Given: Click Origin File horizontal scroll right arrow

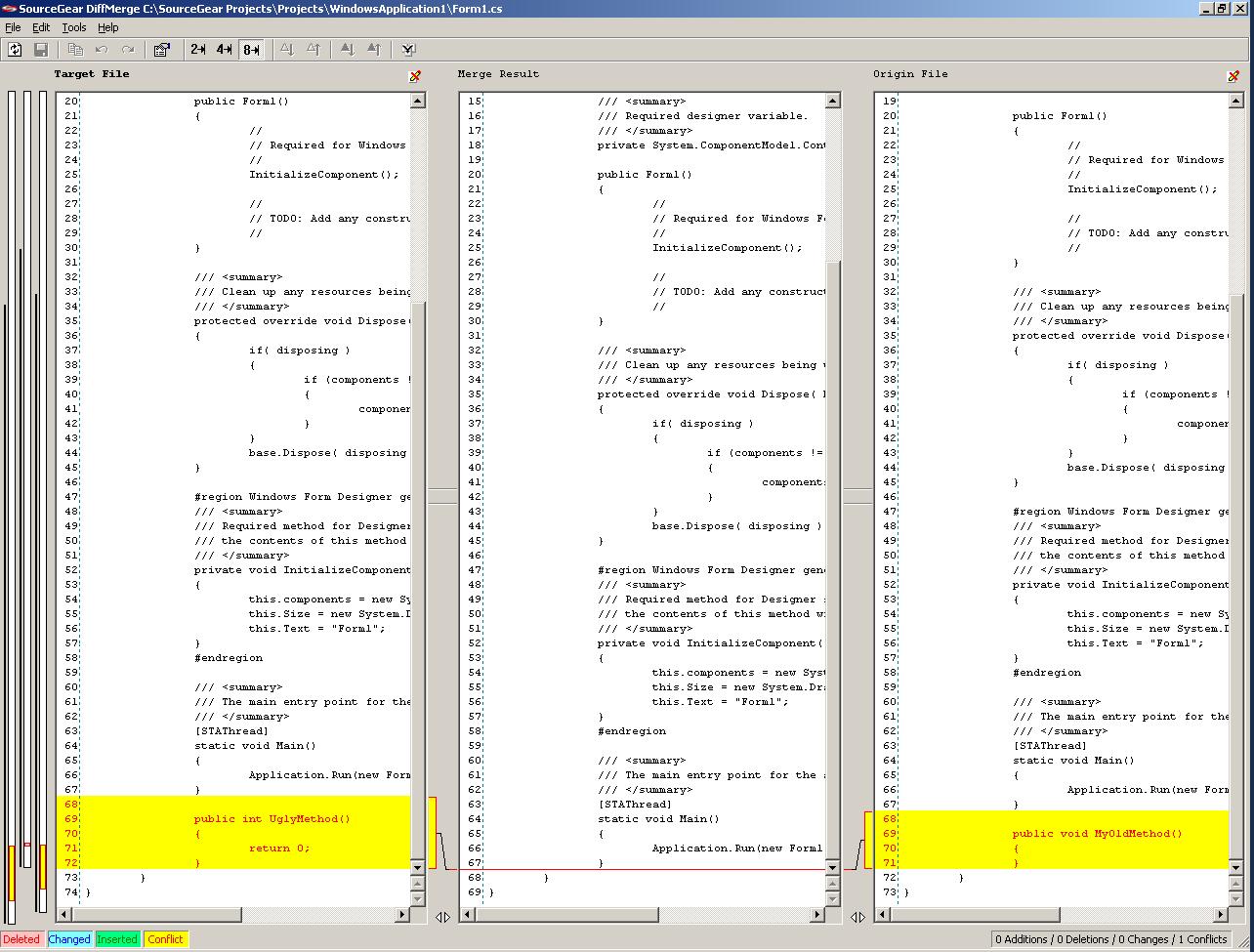Looking at the screenshot, I should click(x=1221, y=915).
